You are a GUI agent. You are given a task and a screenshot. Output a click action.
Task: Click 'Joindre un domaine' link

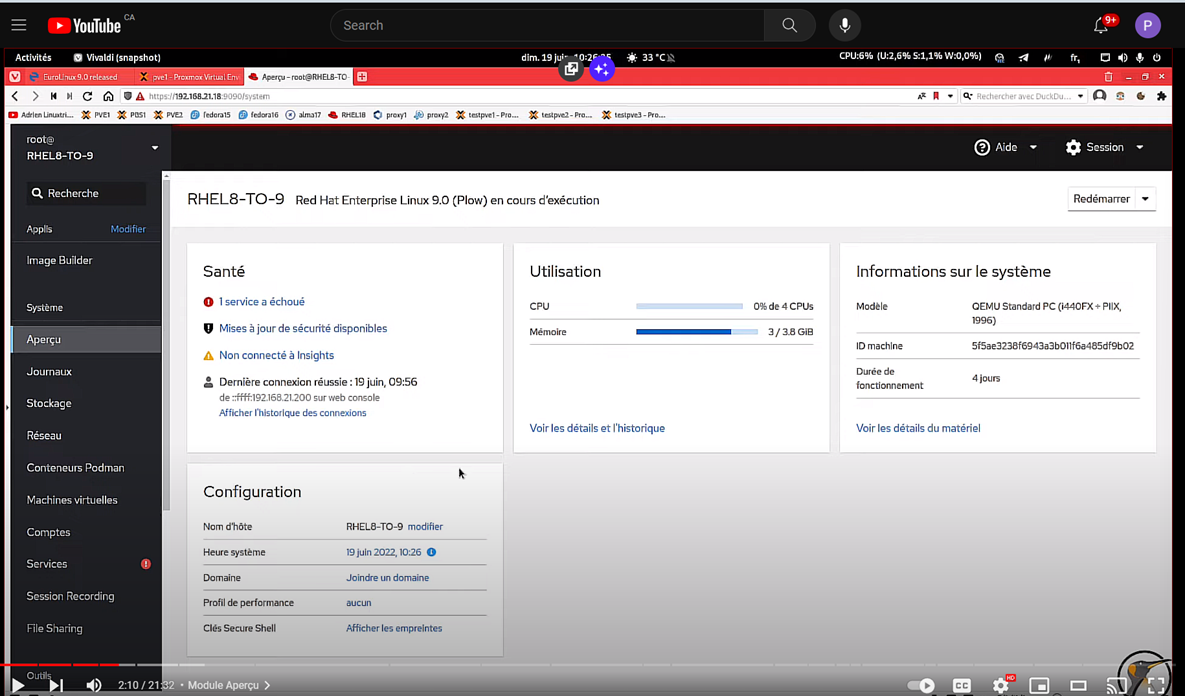click(x=388, y=577)
